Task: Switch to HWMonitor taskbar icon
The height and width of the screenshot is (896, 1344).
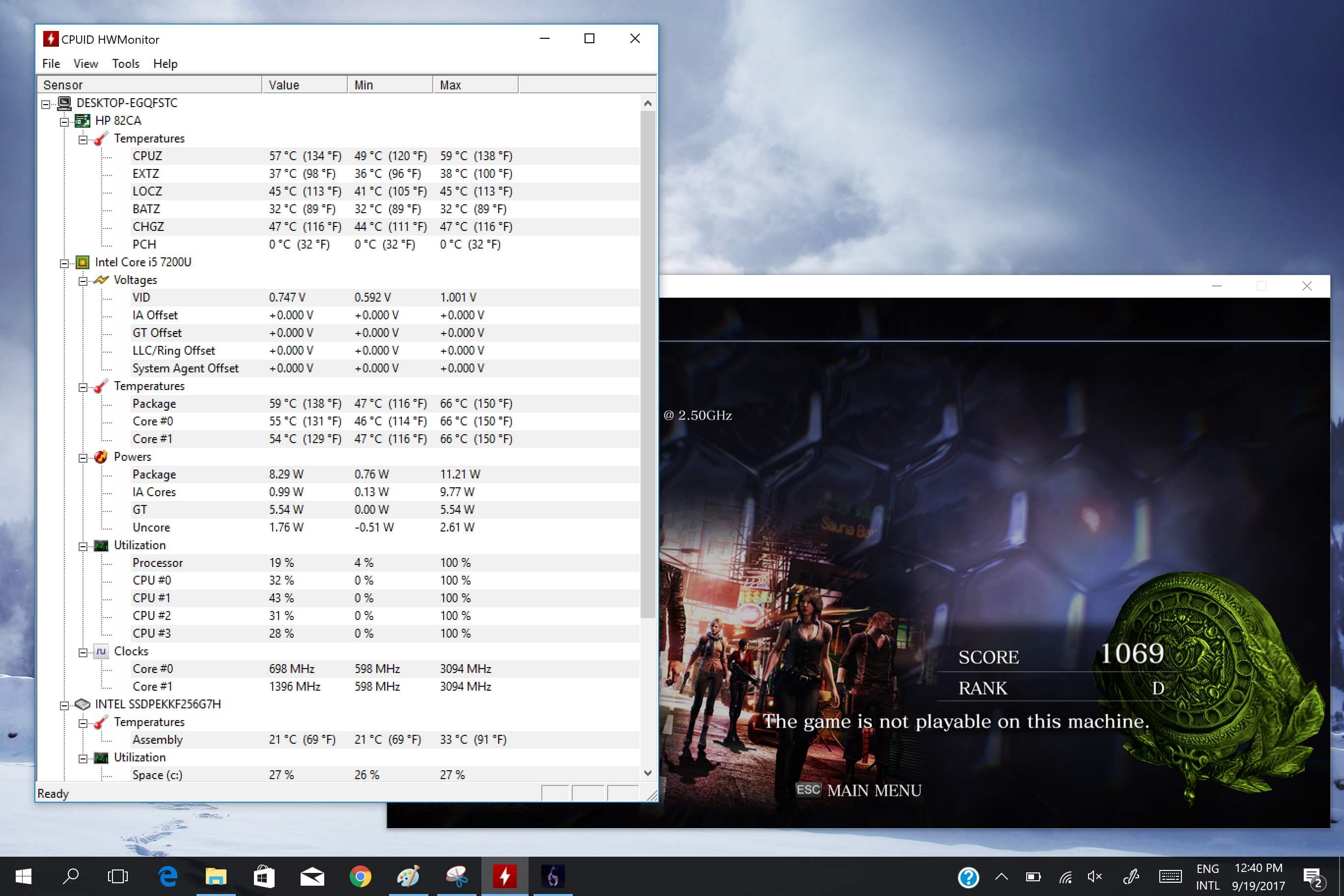Action: click(x=504, y=876)
